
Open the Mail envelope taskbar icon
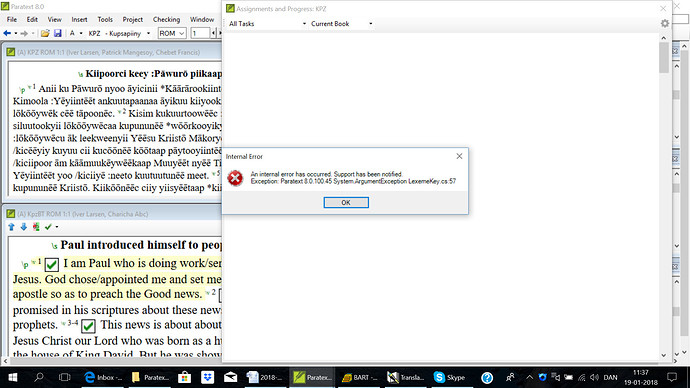230,377
